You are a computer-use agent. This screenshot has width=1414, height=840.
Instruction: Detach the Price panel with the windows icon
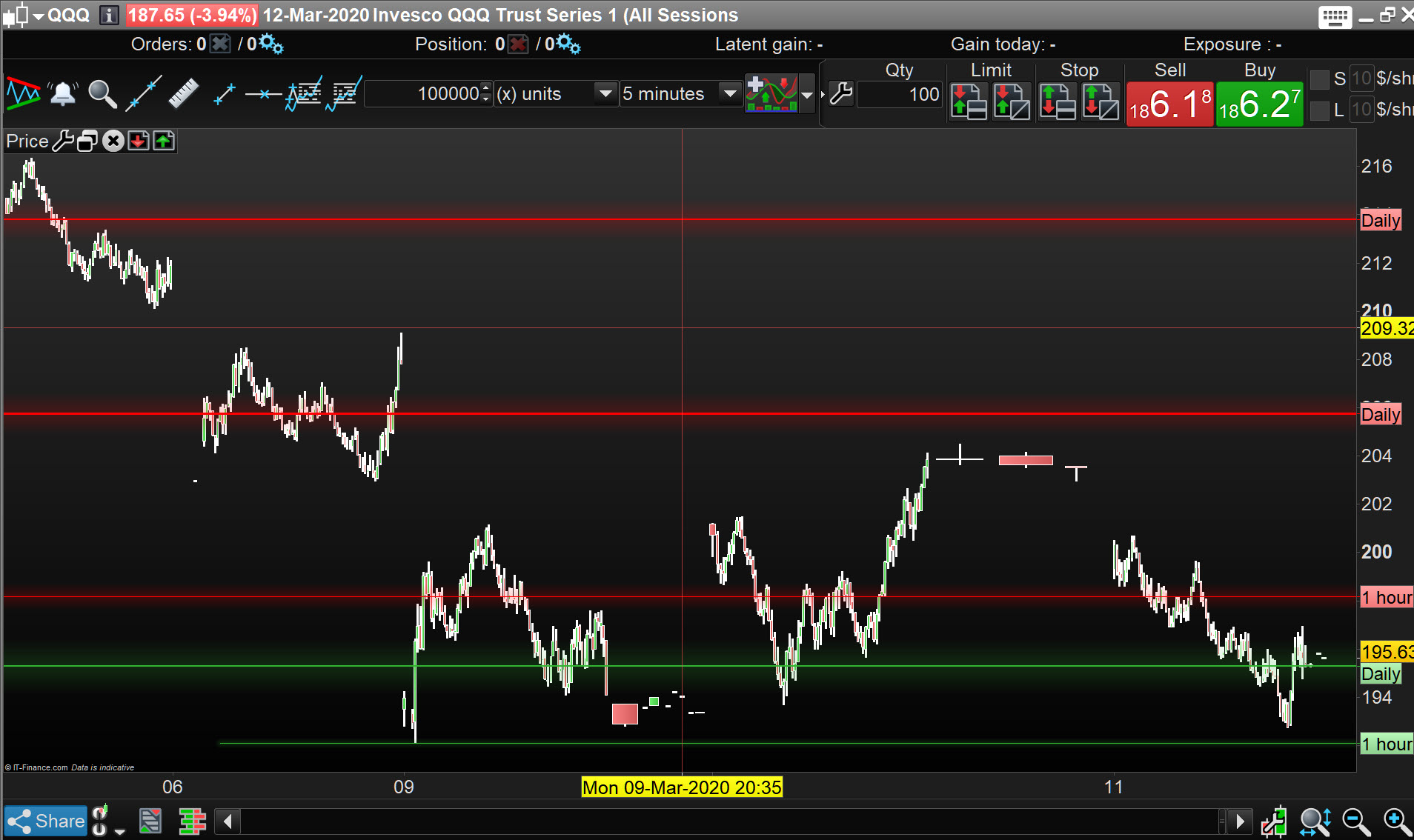[x=87, y=141]
